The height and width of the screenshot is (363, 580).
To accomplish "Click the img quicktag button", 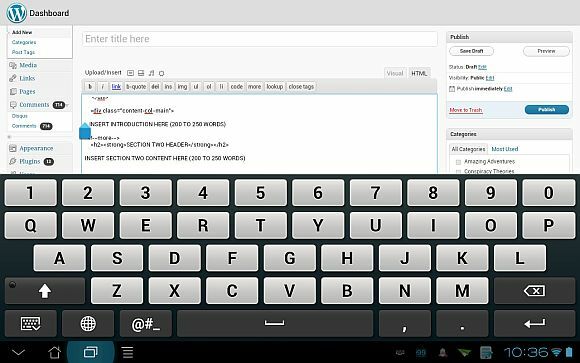I will (182, 87).
